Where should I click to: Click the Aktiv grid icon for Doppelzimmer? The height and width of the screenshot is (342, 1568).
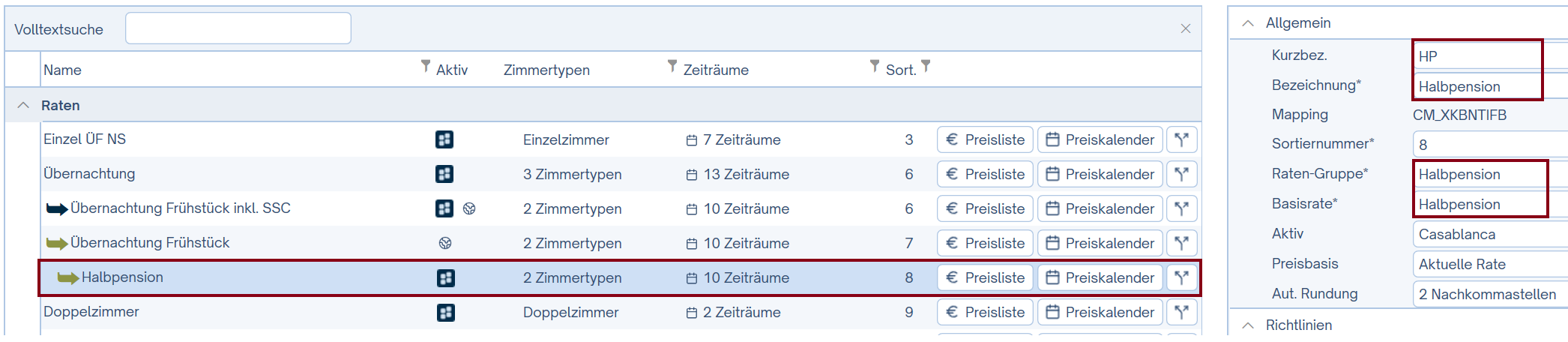click(445, 312)
